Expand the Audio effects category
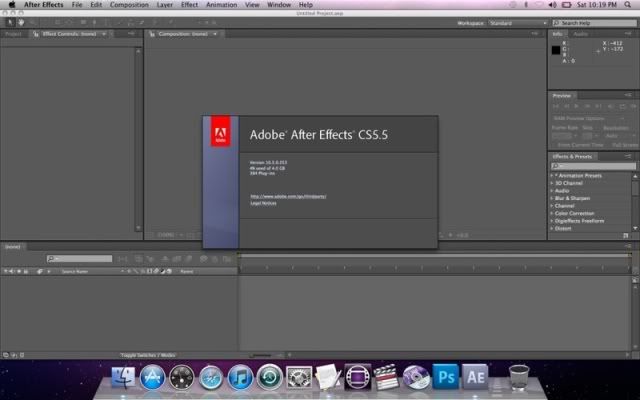Image resolution: width=640 pixels, height=400 pixels. pos(552,191)
